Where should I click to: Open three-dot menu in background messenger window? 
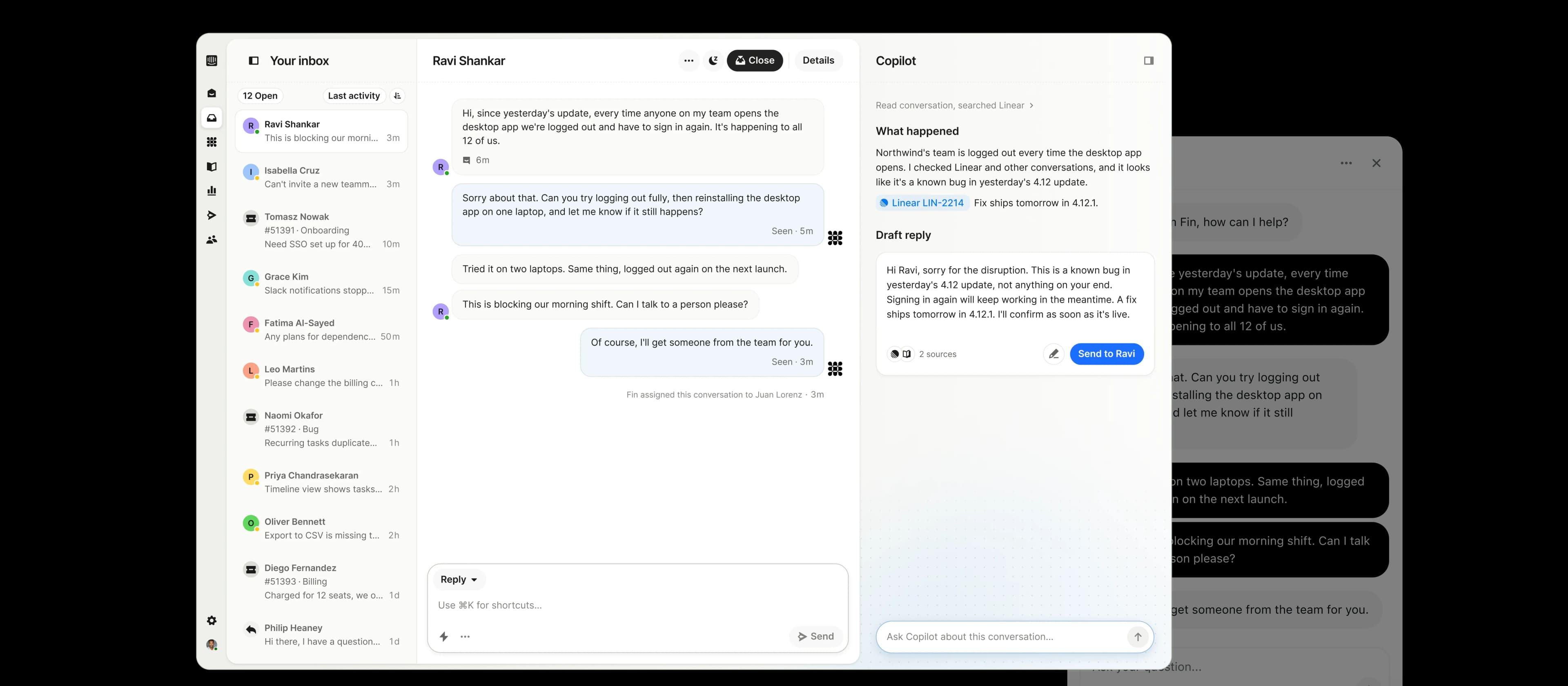point(1346,163)
